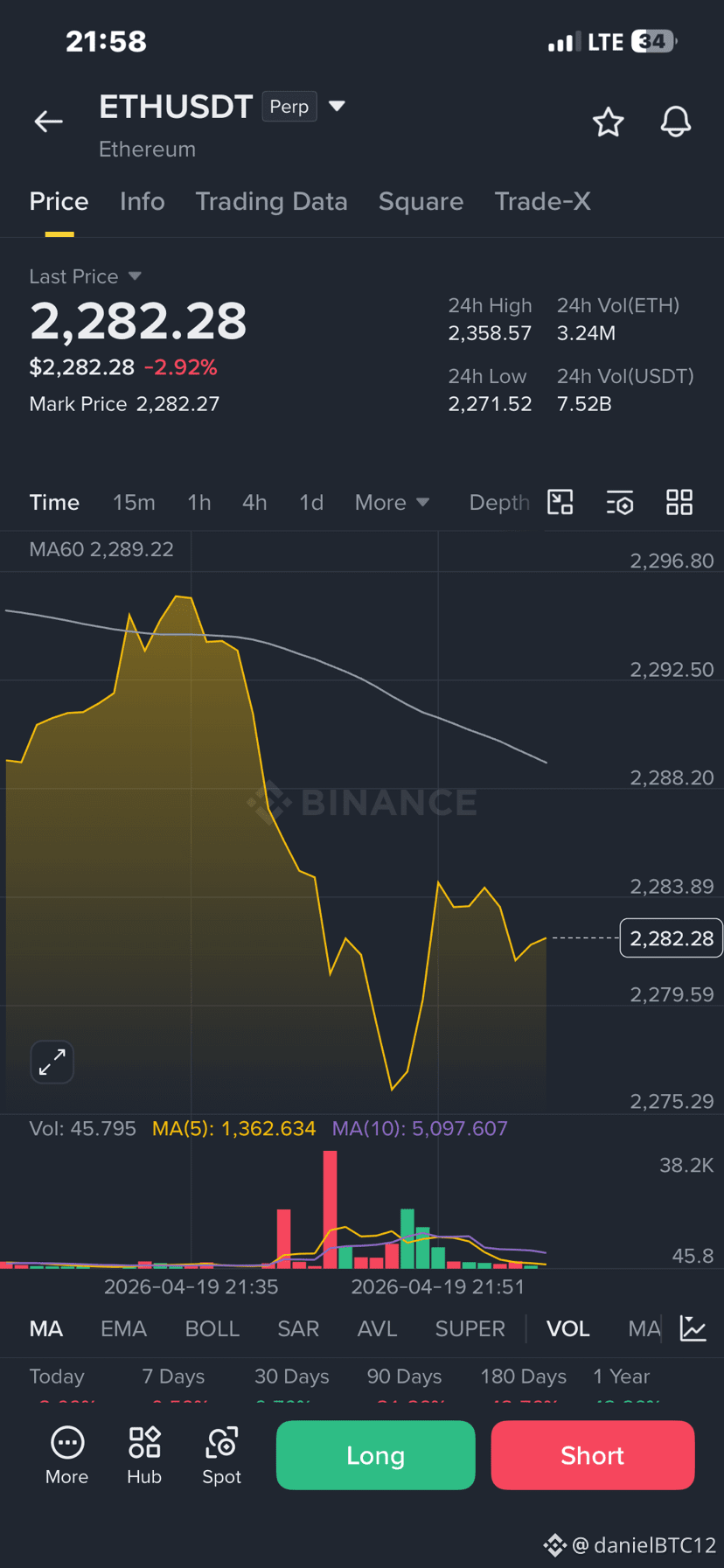Click the -2.92% change percentage
Image resolution: width=724 pixels, height=1568 pixels.
pyautogui.click(x=180, y=367)
